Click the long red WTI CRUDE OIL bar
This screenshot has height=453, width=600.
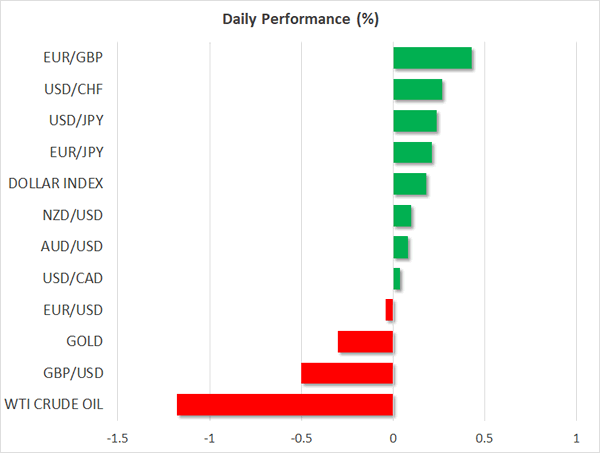point(285,405)
